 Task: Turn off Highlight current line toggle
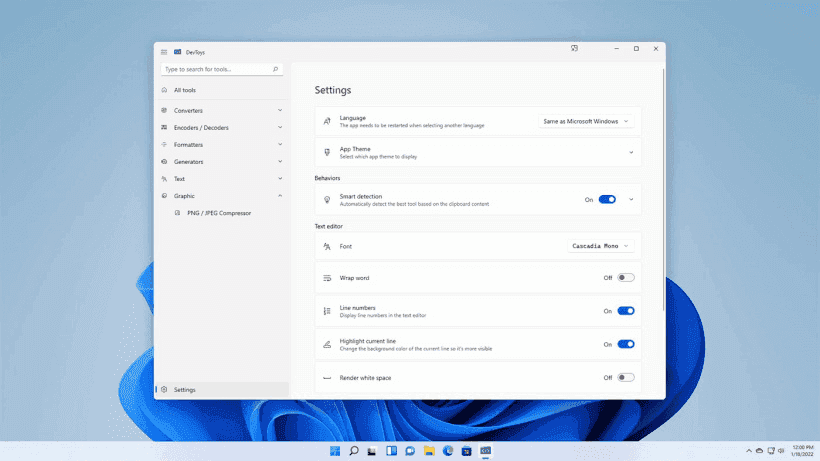[x=625, y=344]
